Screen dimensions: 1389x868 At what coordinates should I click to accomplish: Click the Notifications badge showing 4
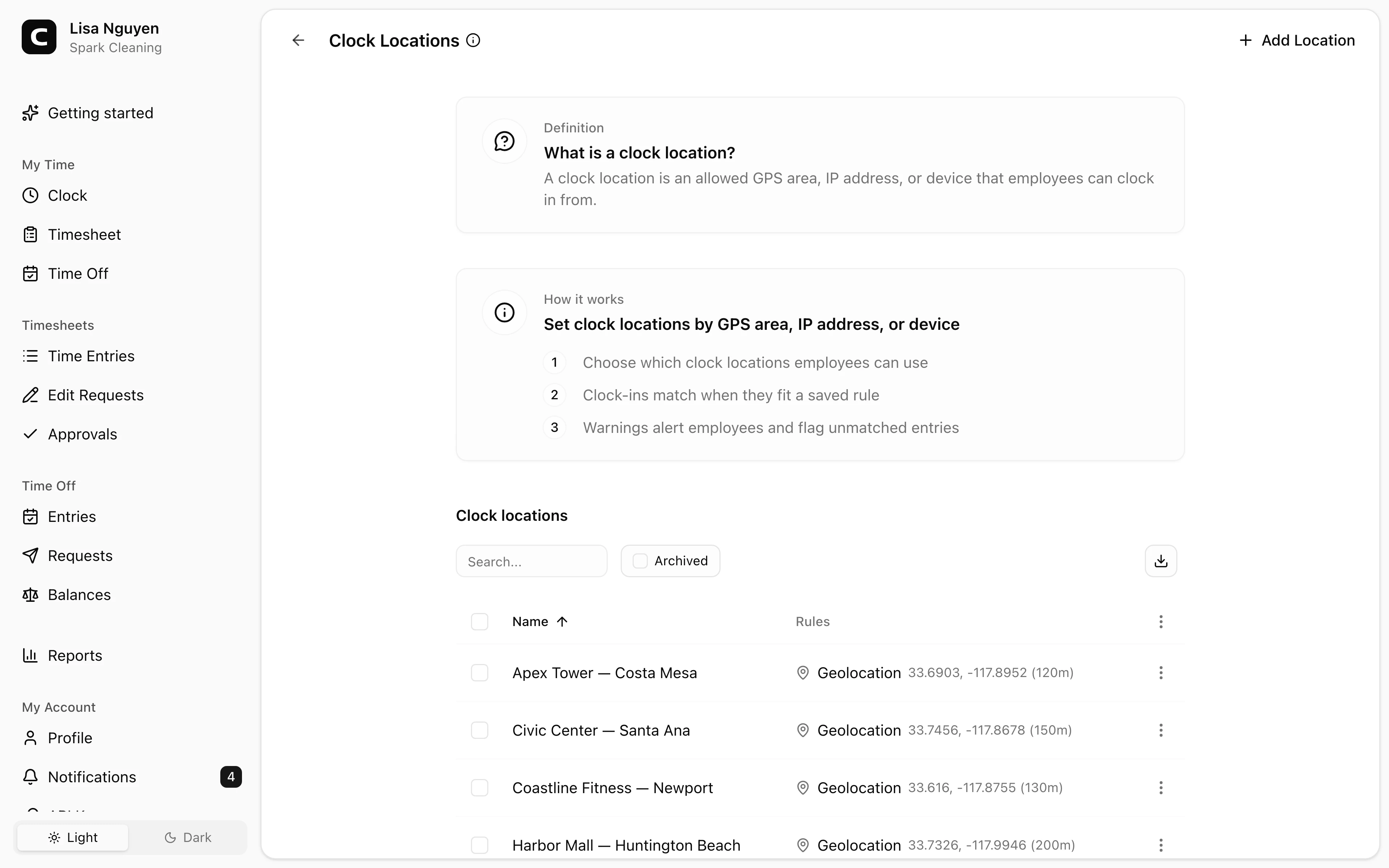tap(231, 777)
